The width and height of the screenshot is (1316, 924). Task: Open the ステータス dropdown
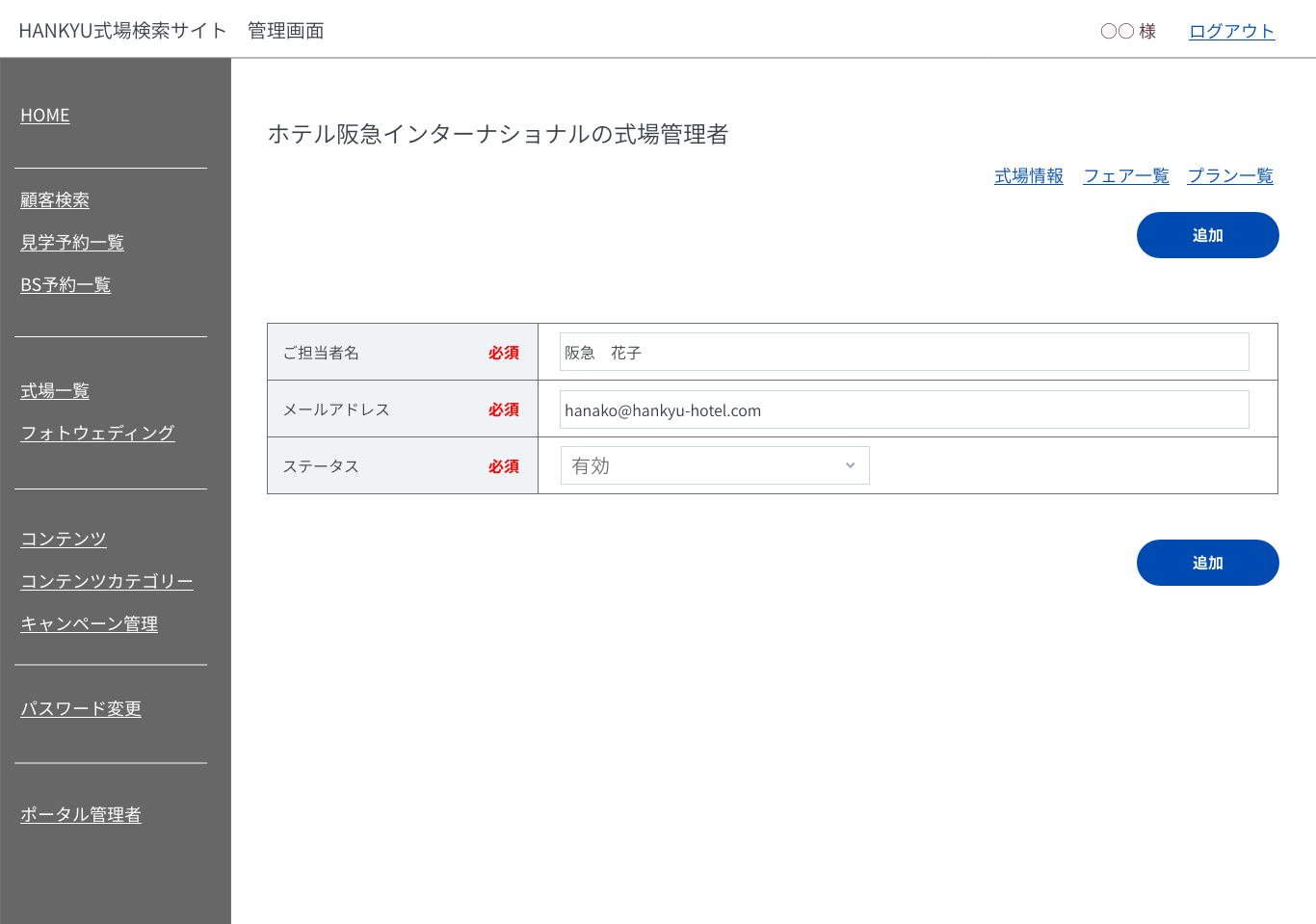(x=714, y=465)
